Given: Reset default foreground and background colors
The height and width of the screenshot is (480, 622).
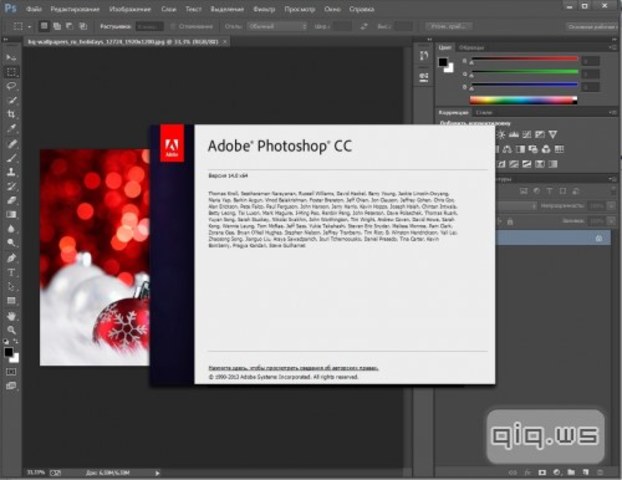Looking at the screenshot, I should [6, 341].
